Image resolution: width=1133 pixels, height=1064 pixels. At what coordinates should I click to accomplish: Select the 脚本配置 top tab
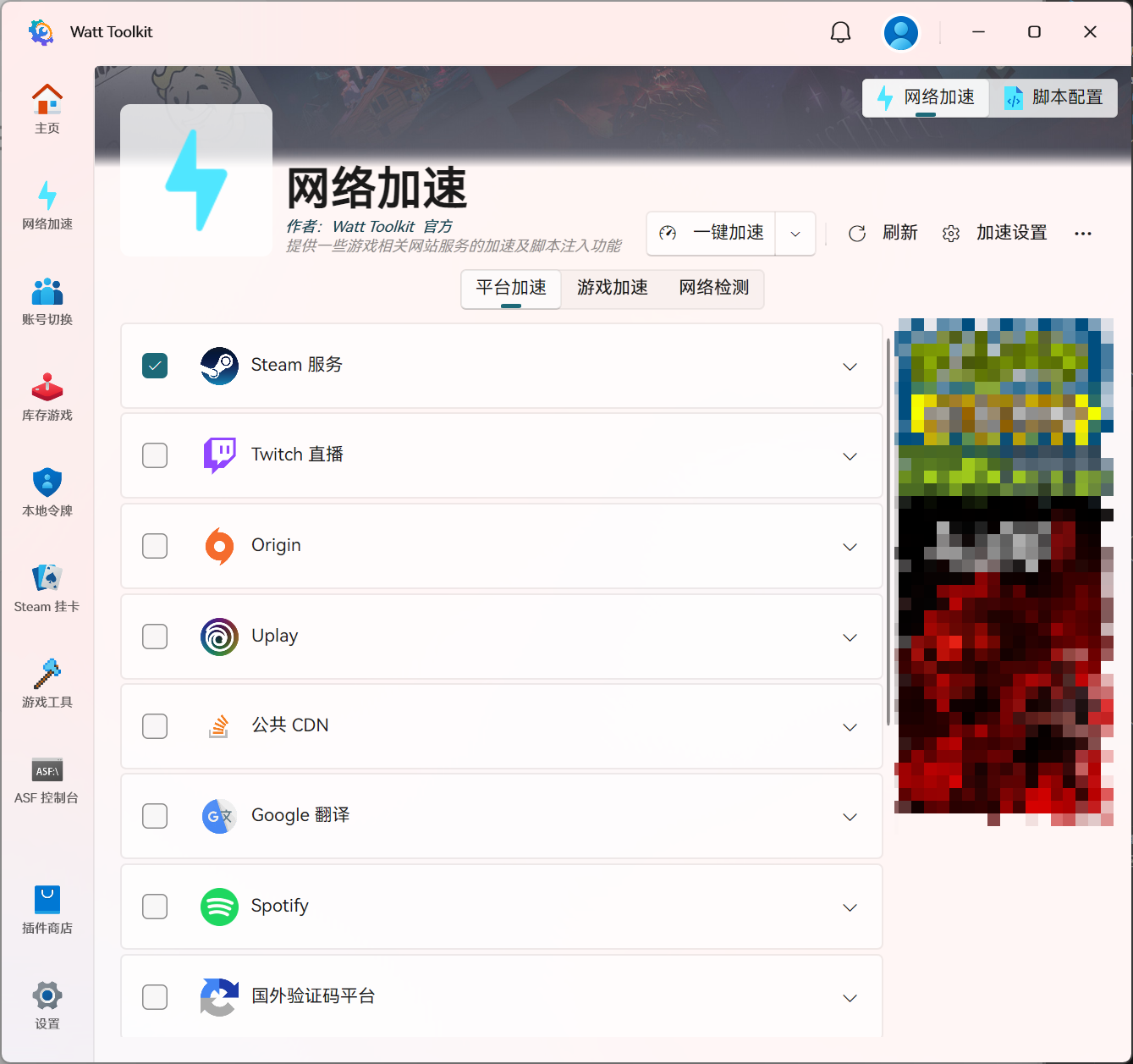click(1054, 97)
